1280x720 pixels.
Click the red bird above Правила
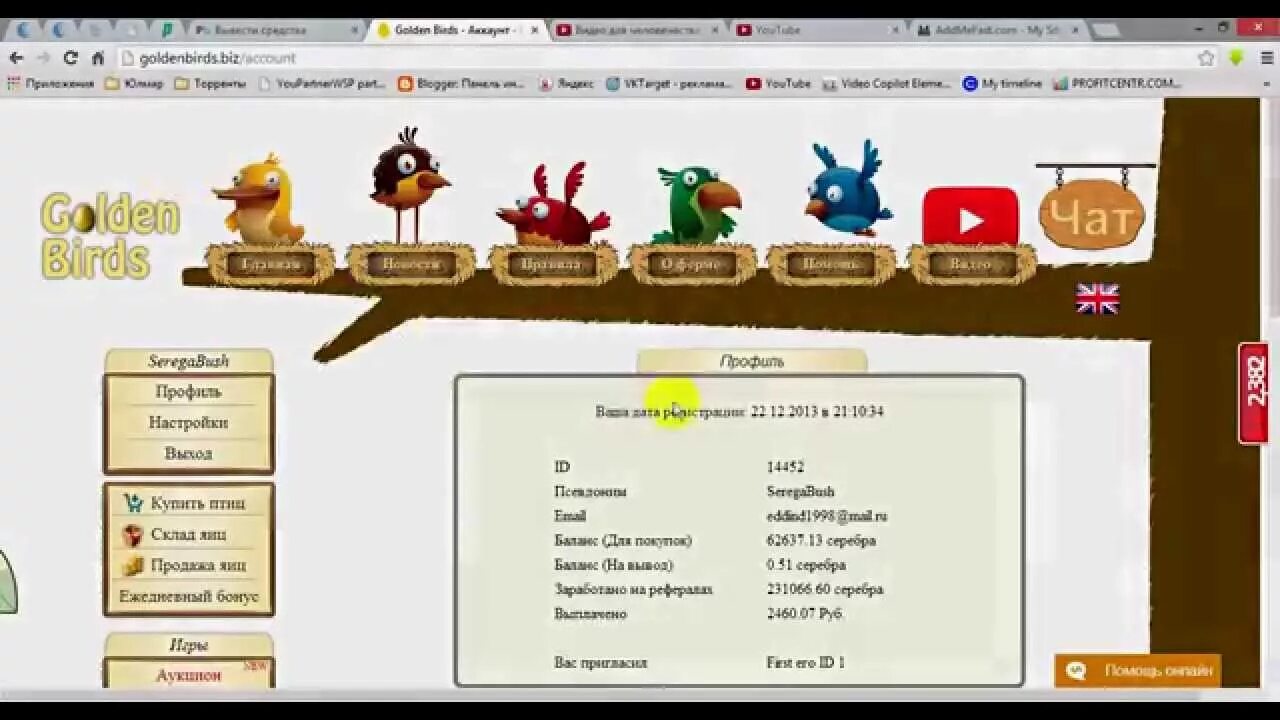coord(553,205)
